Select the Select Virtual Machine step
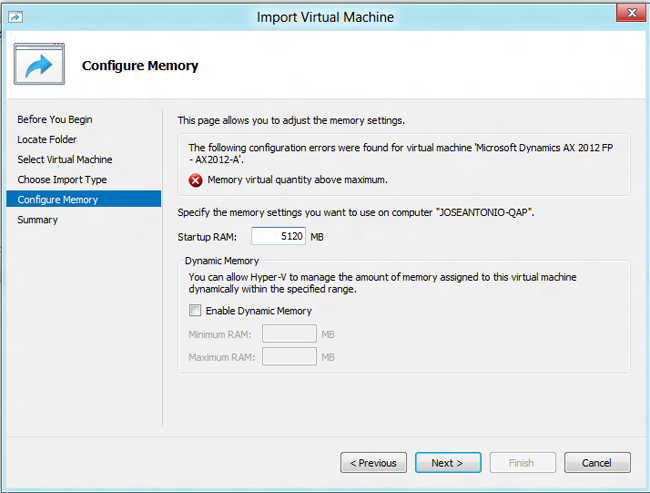Image resolution: width=650 pixels, height=493 pixels. coord(65,159)
